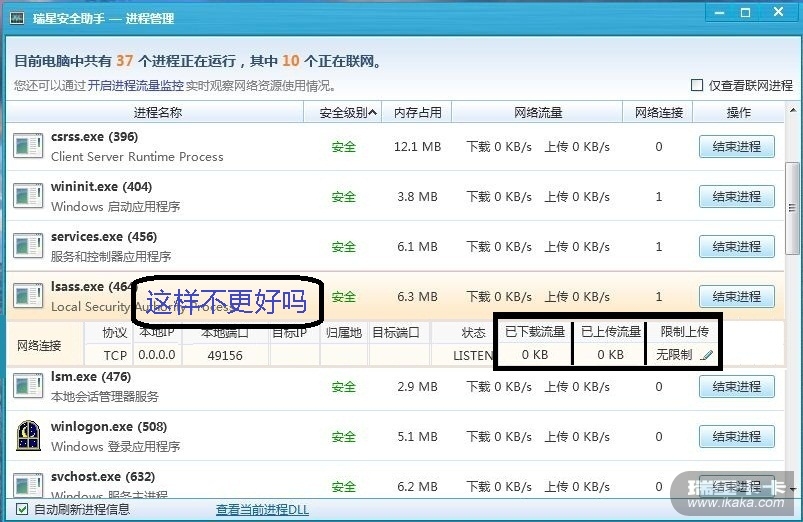The height and width of the screenshot is (522, 803).
Task: End the csrss.exe process
Action: pyautogui.click(x=736, y=147)
